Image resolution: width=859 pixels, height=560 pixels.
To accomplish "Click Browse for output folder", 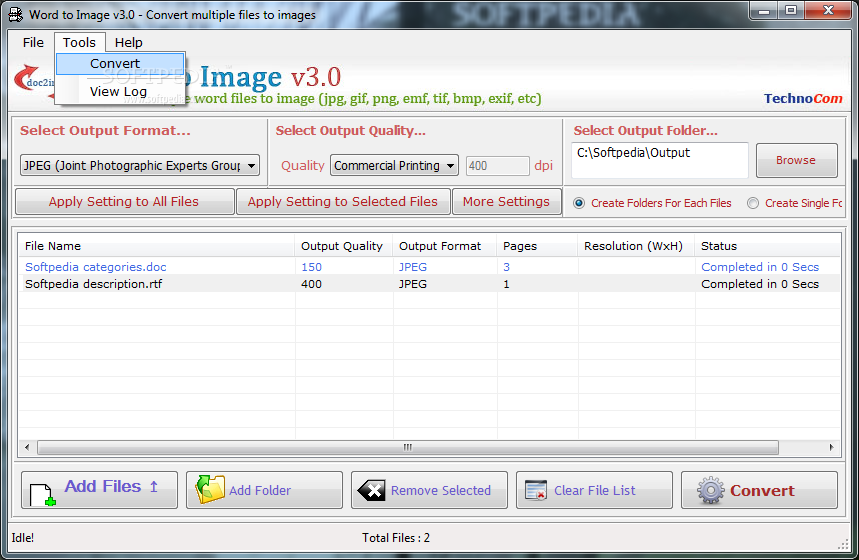I will pos(797,161).
